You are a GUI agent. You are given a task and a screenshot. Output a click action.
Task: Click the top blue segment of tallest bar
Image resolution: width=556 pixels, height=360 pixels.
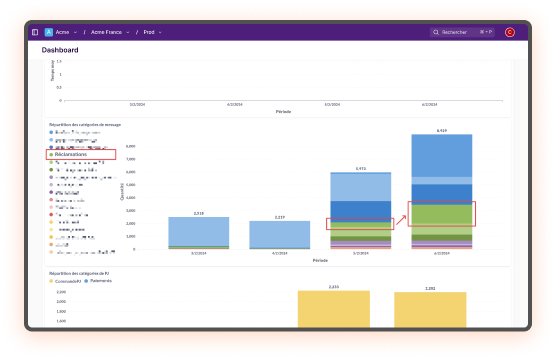point(441,155)
